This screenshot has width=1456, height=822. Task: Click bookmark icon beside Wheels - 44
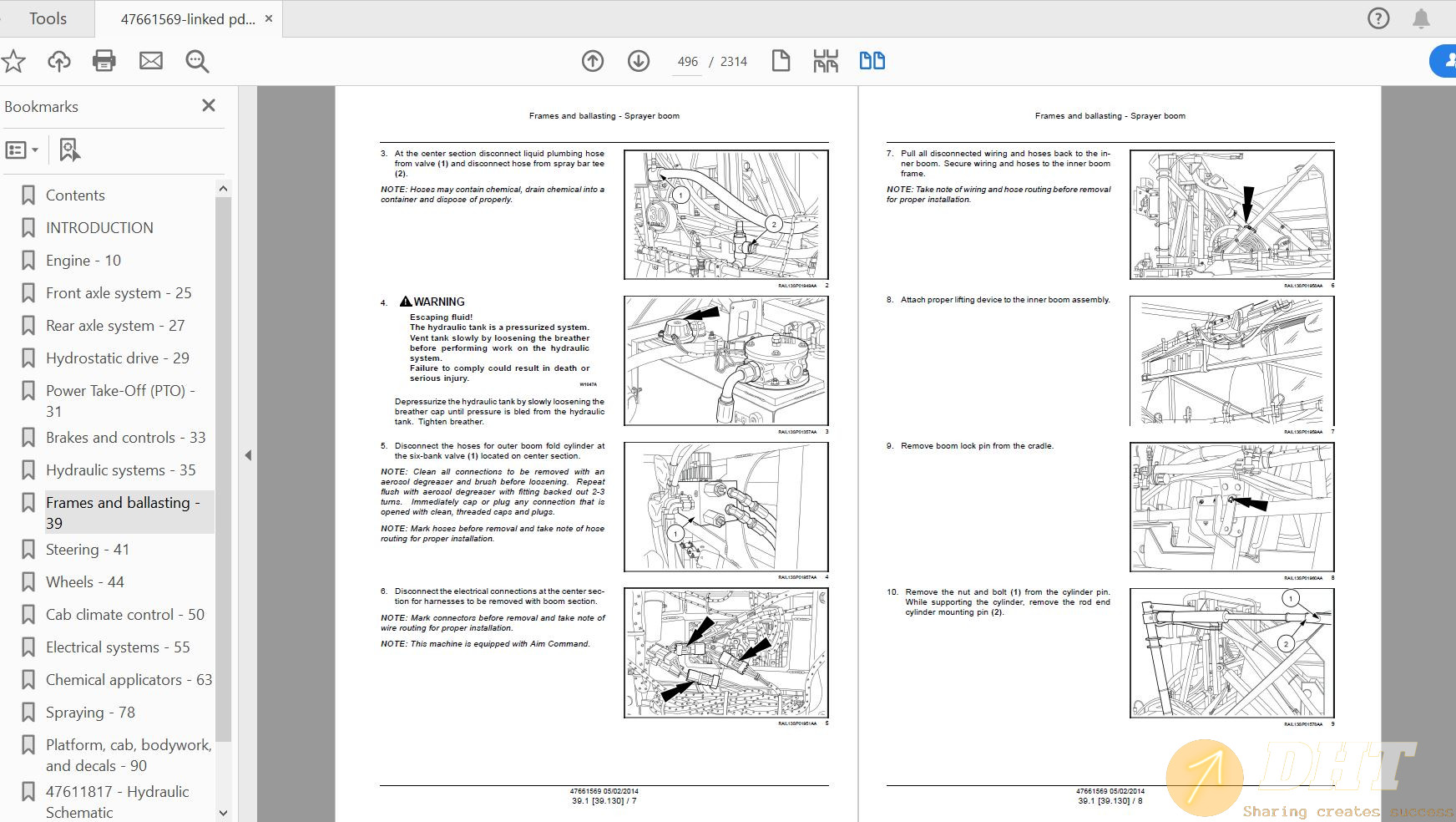tap(28, 582)
